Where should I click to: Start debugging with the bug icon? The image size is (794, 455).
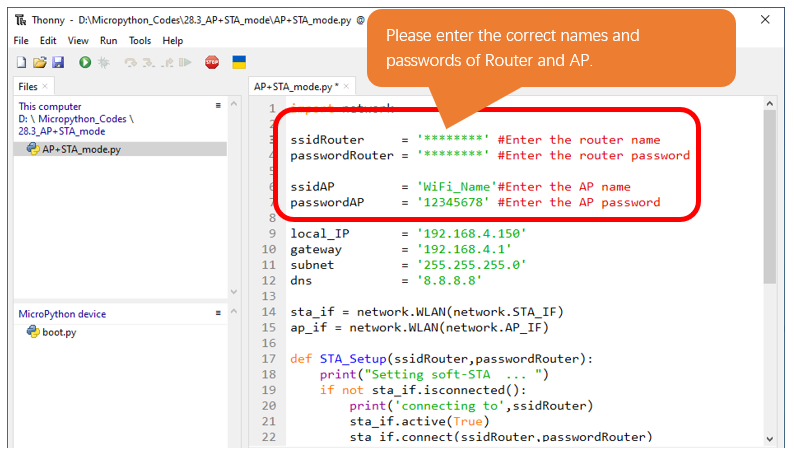(x=104, y=62)
